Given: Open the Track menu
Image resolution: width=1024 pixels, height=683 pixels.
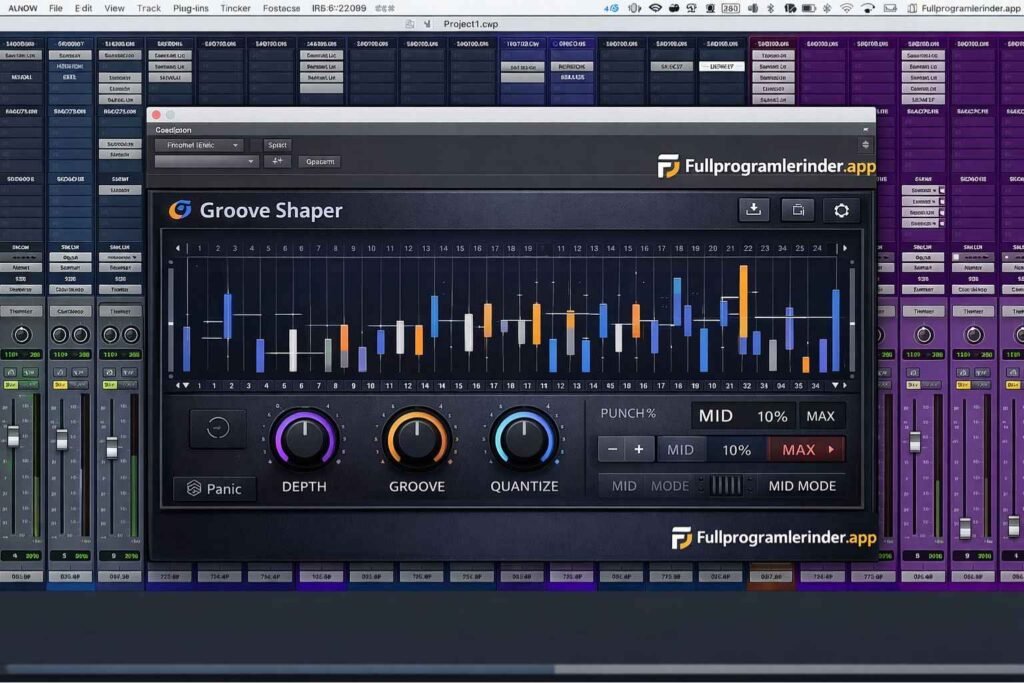Looking at the screenshot, I should [147, 7].
